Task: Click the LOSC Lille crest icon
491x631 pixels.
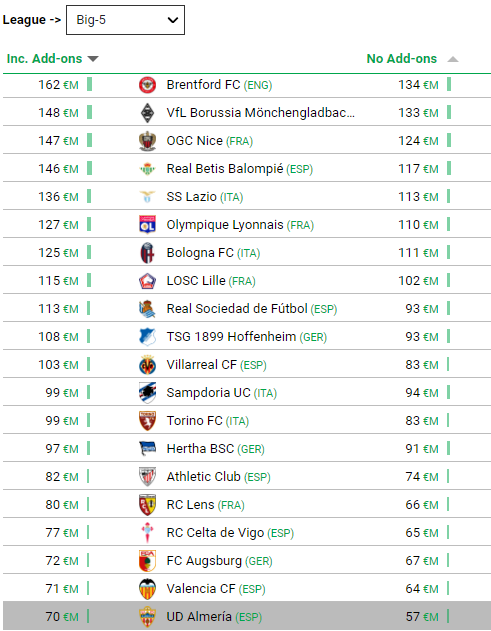Action: 147,281
